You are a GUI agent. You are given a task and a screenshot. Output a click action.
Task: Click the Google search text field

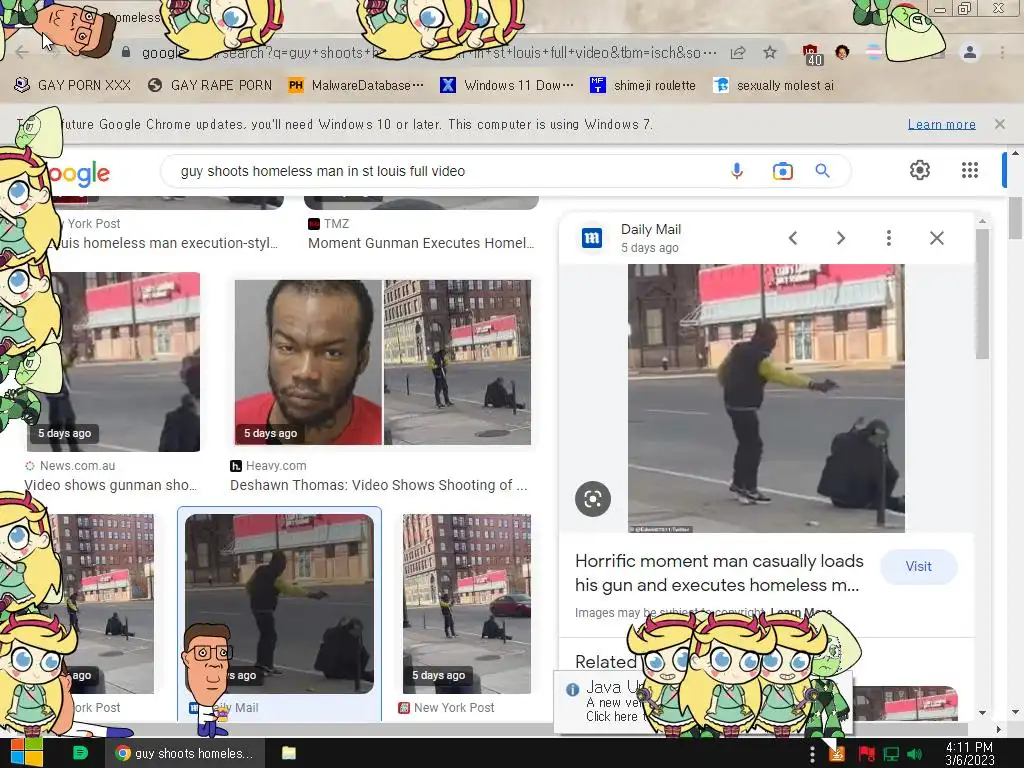pos(444,171)
